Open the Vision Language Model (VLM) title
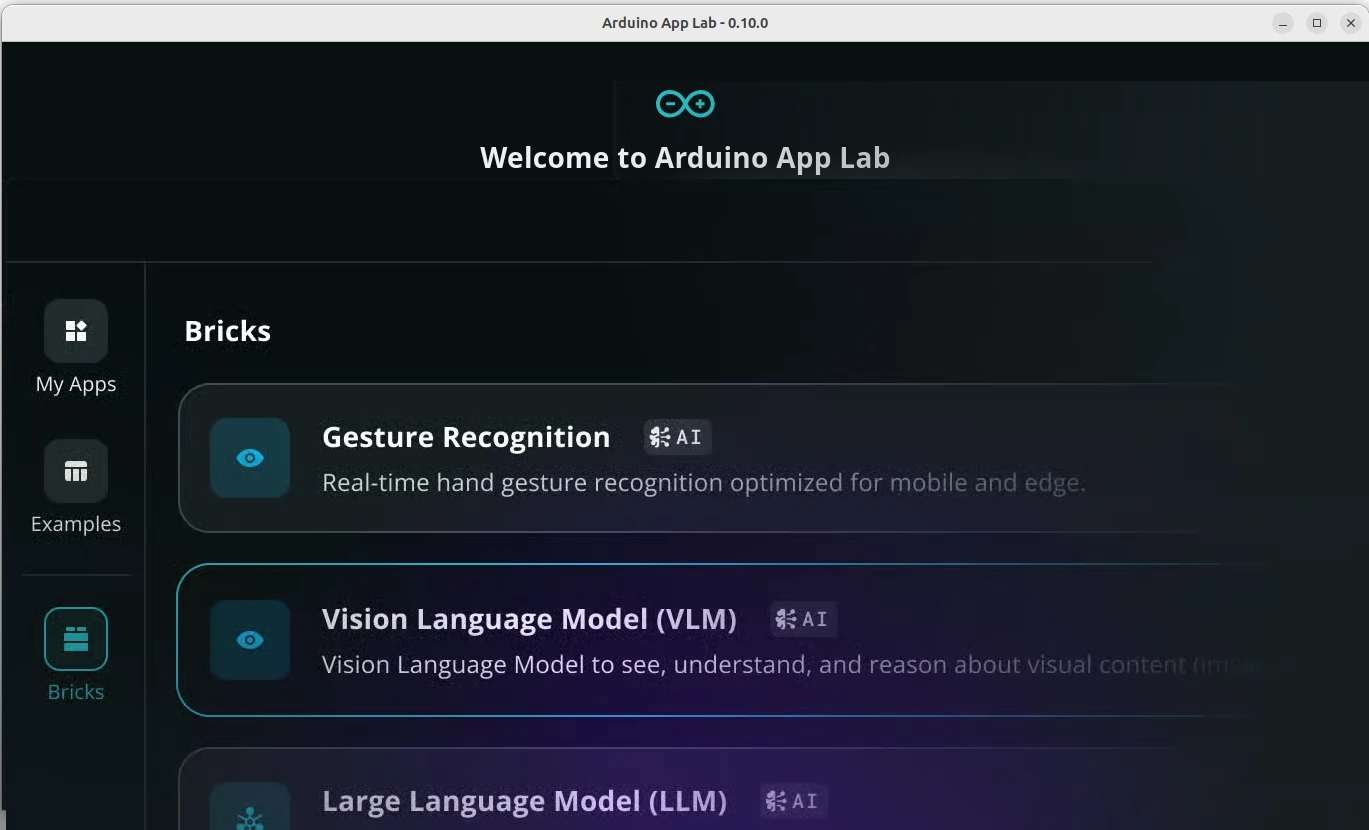1369x830 pixels. tap(529, 619)
